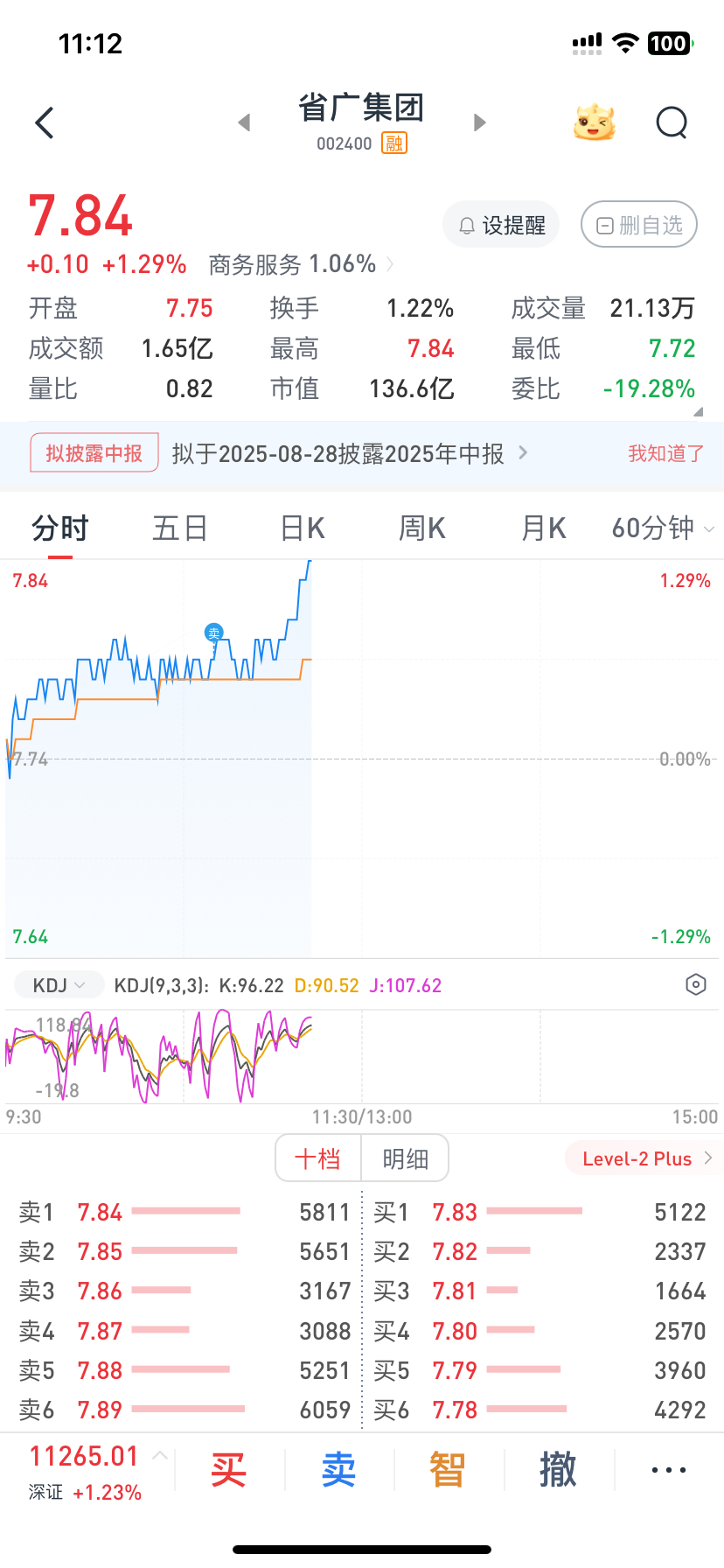Viewport: 724px width, 1568px height.
Task: Switch to the 日K chart tab
Action: coord(303,528)
